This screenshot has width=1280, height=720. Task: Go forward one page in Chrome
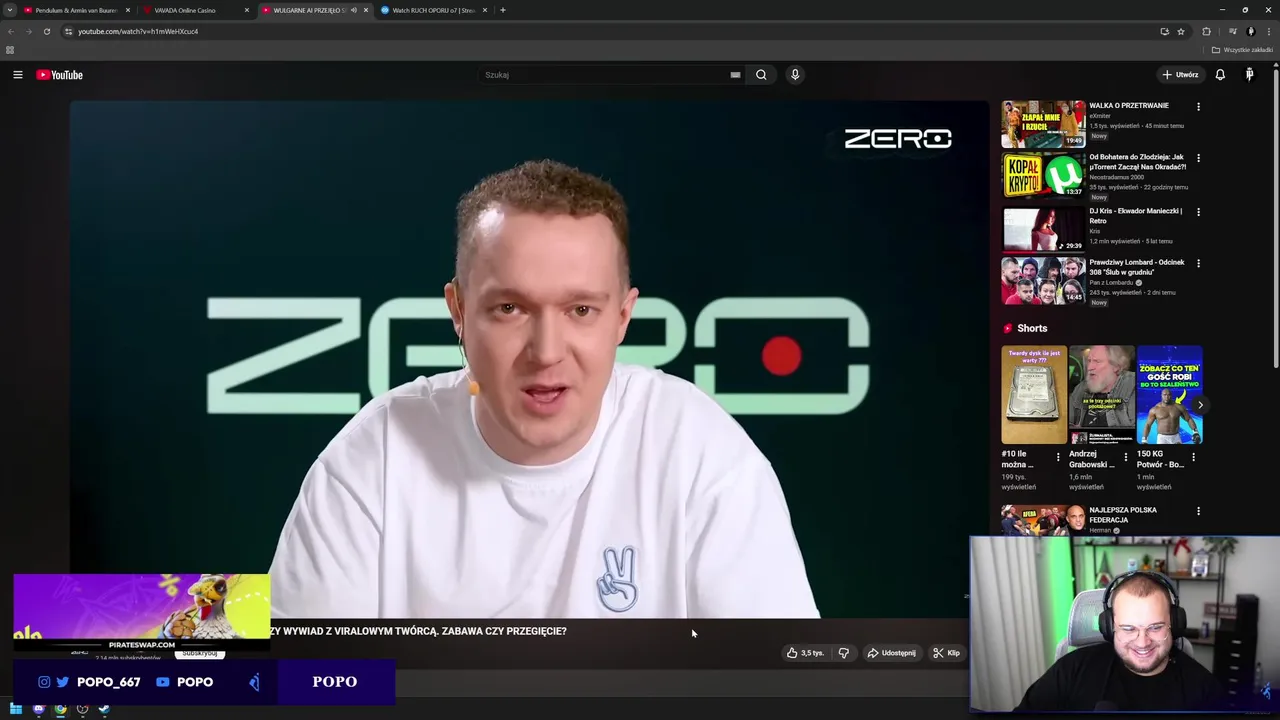click(29, 31)
